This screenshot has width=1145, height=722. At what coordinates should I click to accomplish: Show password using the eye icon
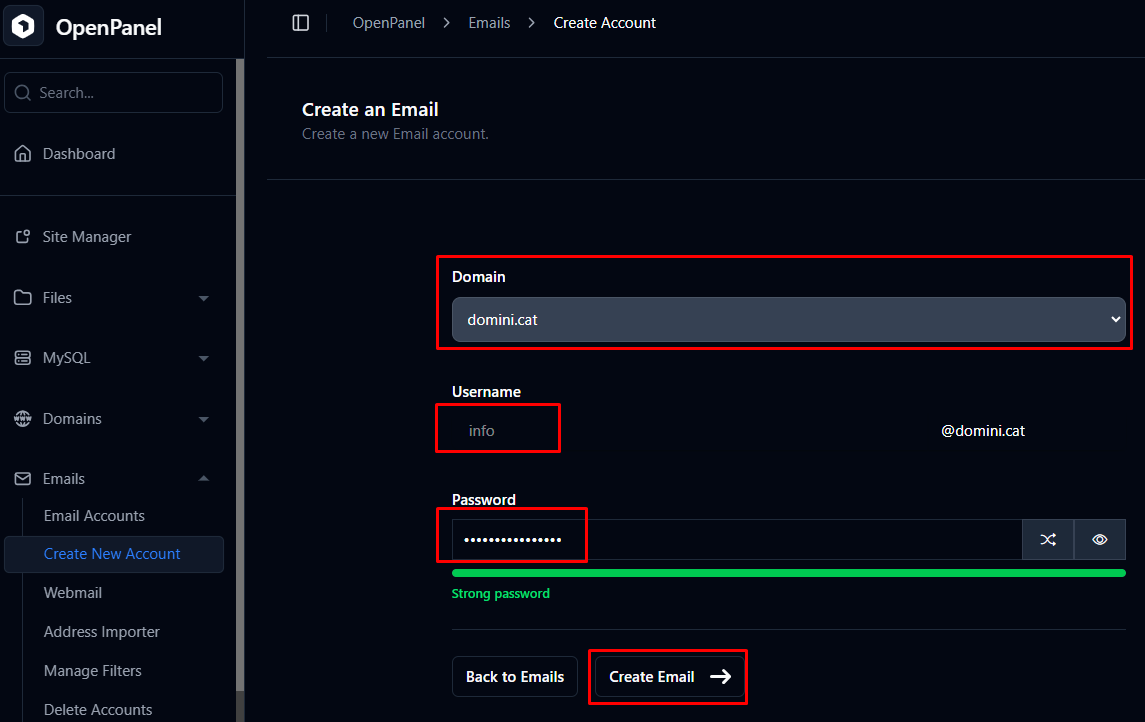pos(1100,540)
